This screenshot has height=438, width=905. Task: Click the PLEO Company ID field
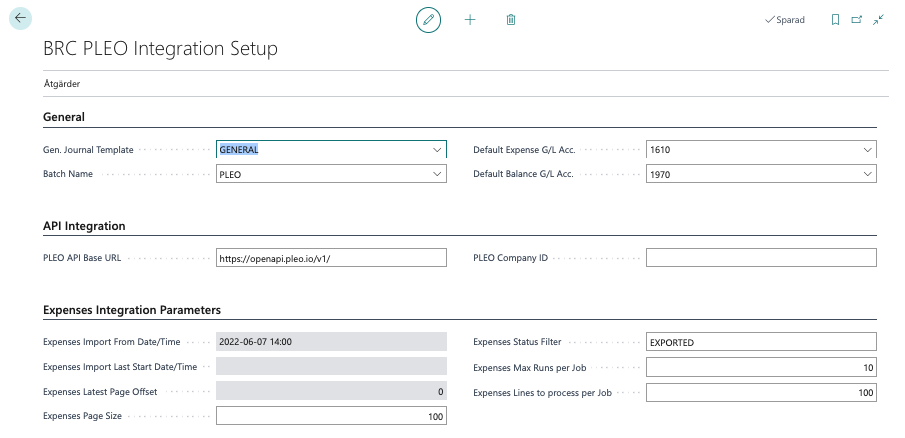click(760, 258)
